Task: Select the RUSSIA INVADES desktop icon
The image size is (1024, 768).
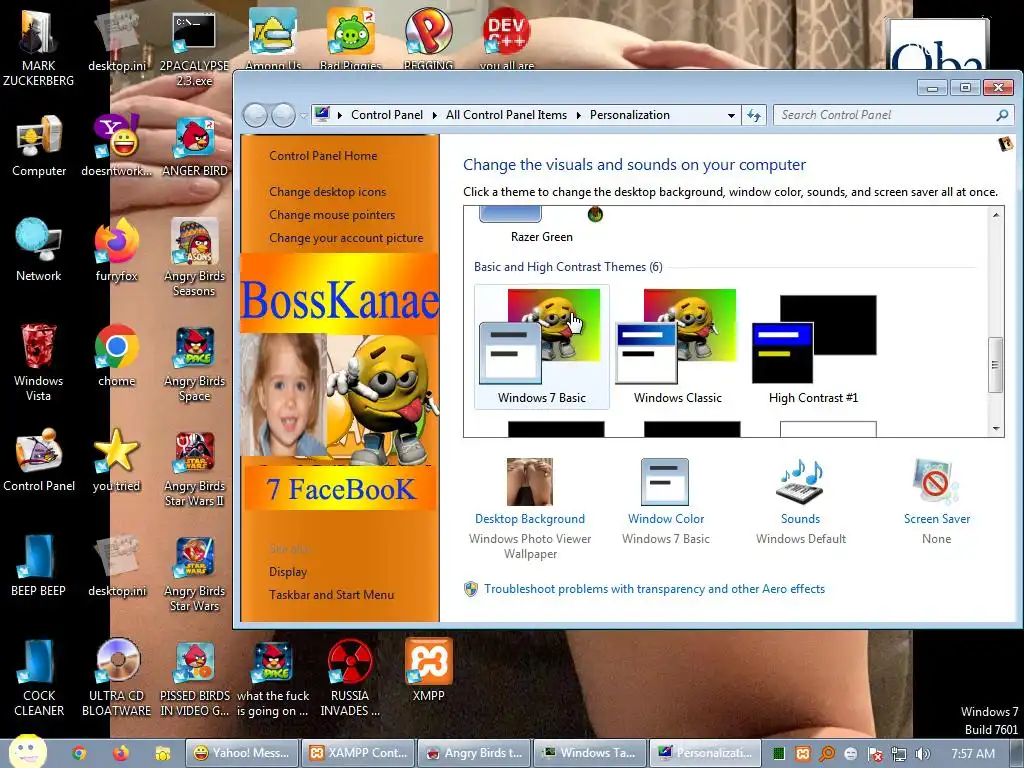Action: (x=349, y=678)
